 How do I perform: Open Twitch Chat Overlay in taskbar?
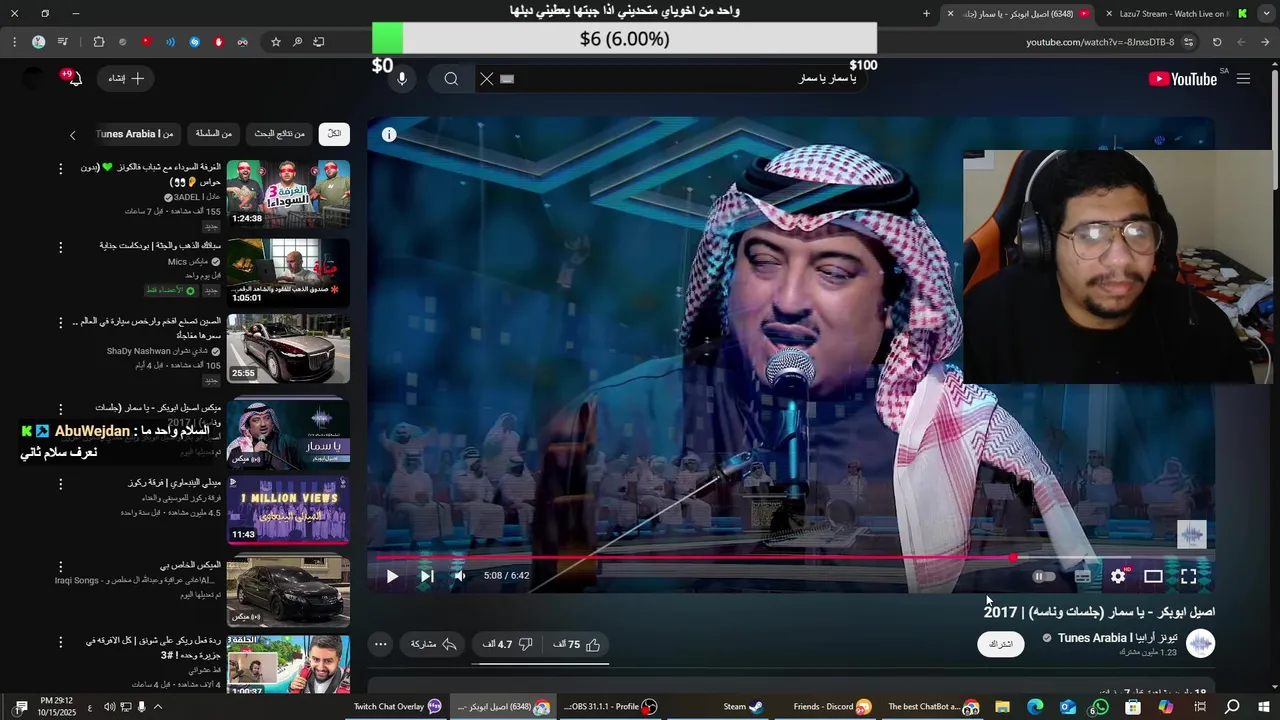point(398,707)
